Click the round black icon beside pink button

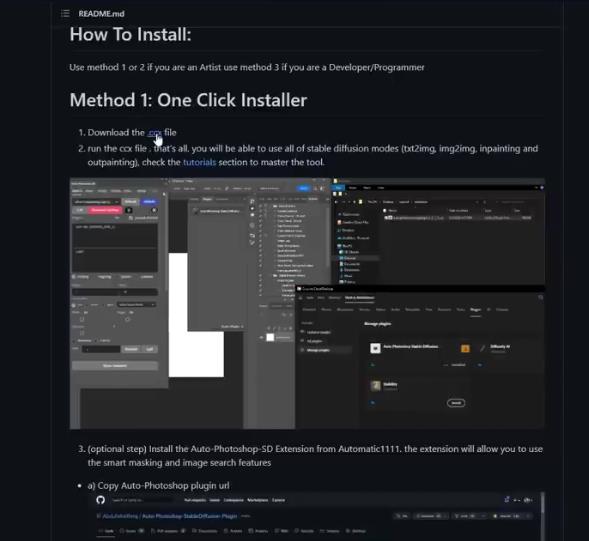(x=129, y=210)
